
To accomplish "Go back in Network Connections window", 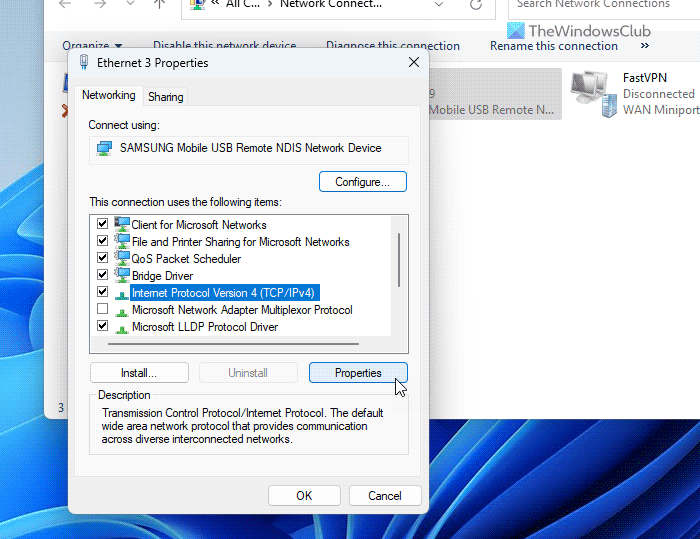I will [x=65, y=4].
